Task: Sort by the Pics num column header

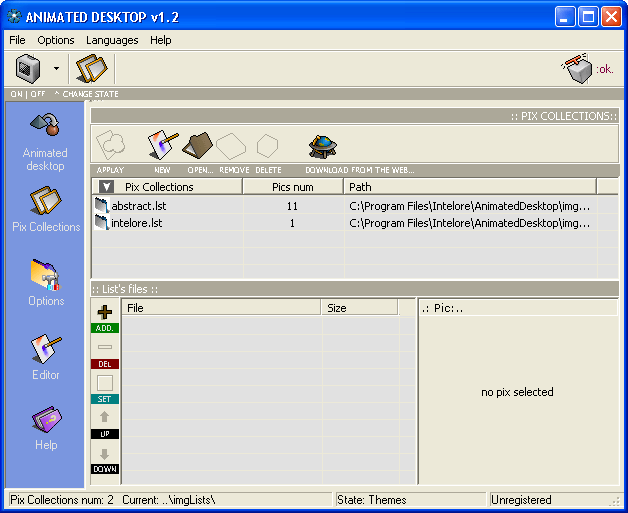Action: pyautogui.click(x=293, y=187)
